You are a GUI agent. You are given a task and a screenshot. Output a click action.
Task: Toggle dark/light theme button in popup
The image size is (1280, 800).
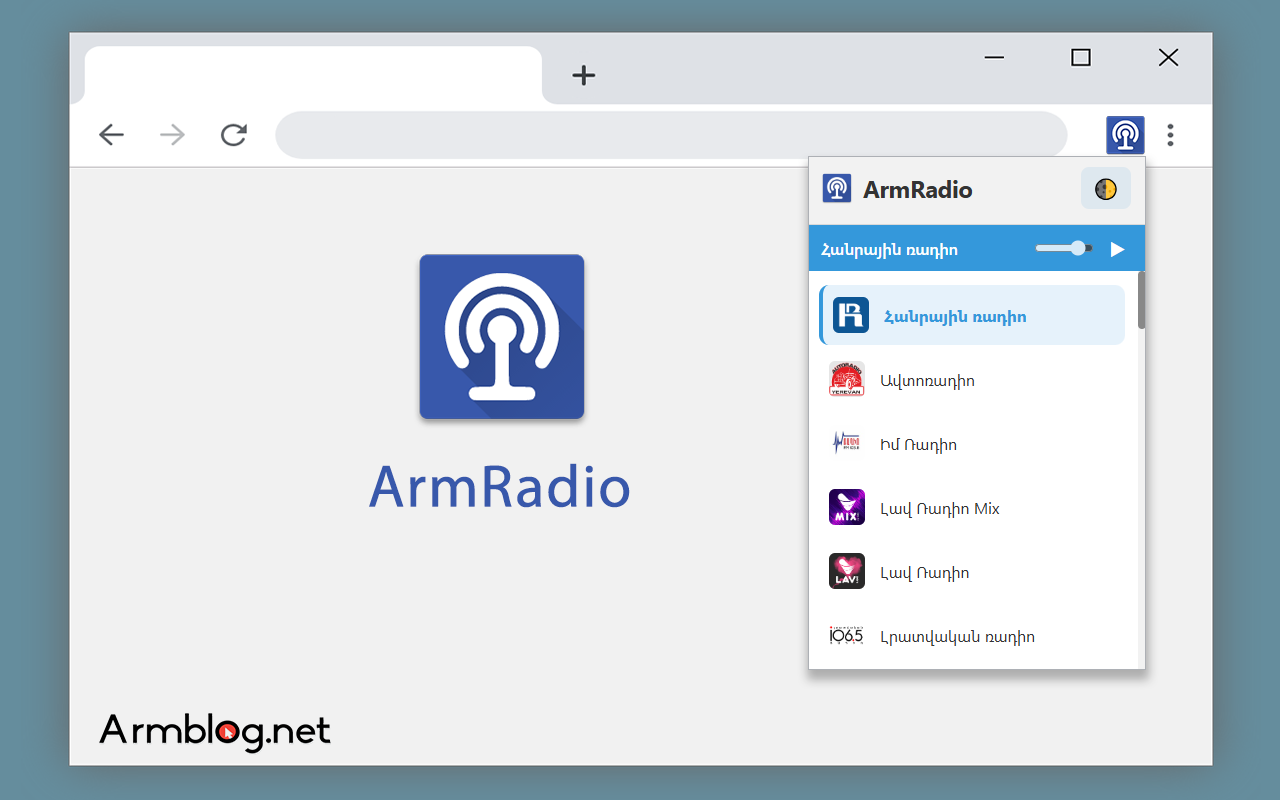[1106, 189]
